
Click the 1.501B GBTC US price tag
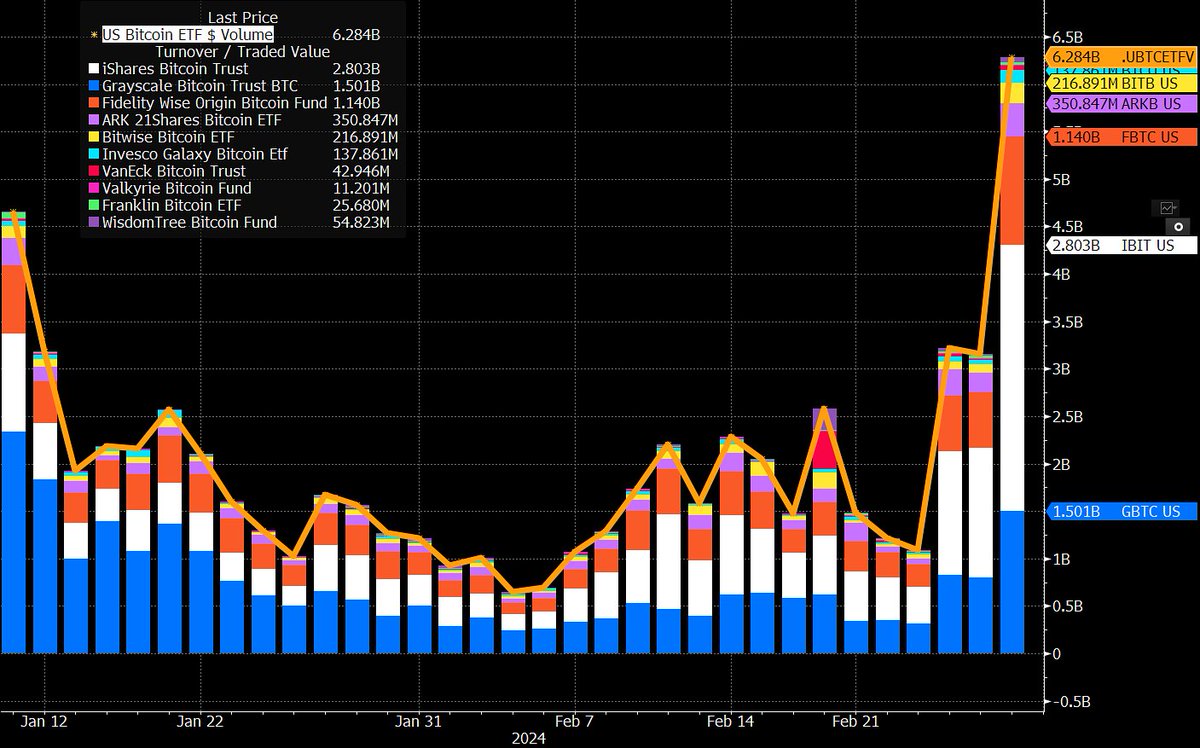(x=1120, y=511)
